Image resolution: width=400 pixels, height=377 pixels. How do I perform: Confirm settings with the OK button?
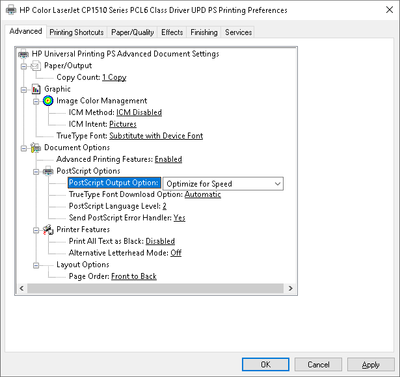coord(265,364)
